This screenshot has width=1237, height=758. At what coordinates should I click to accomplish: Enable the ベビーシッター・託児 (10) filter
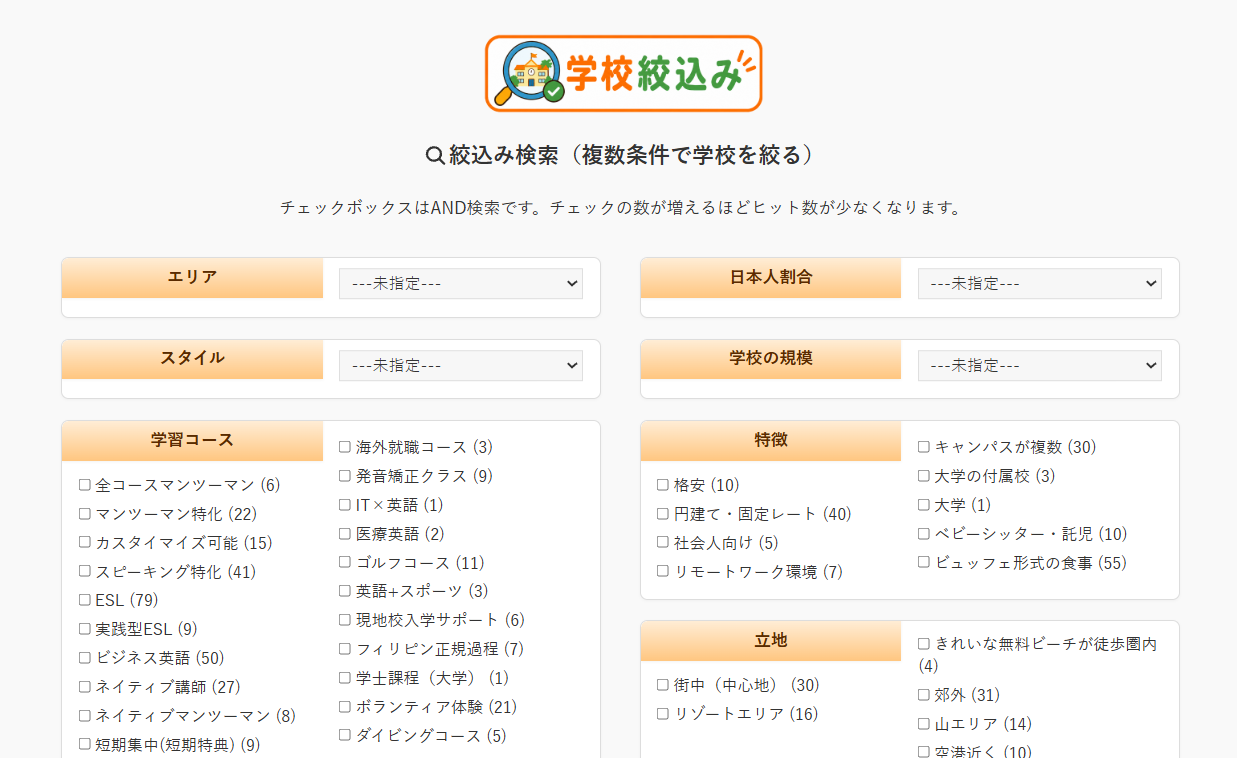pos(924,534)
